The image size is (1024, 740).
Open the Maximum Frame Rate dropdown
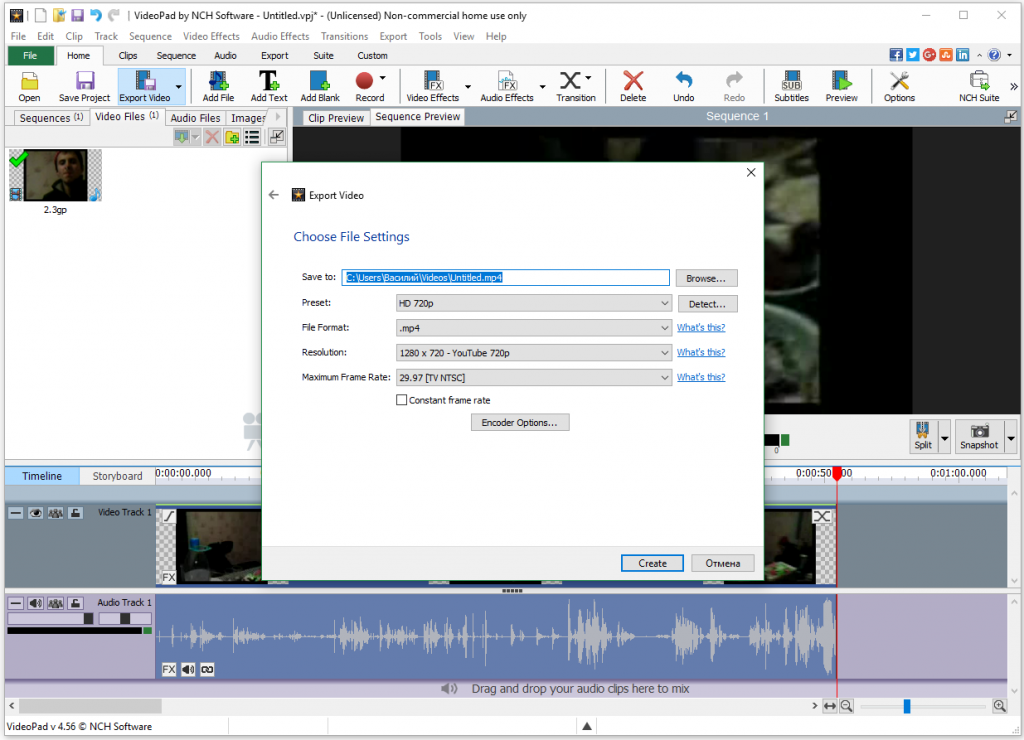[534, 378]
